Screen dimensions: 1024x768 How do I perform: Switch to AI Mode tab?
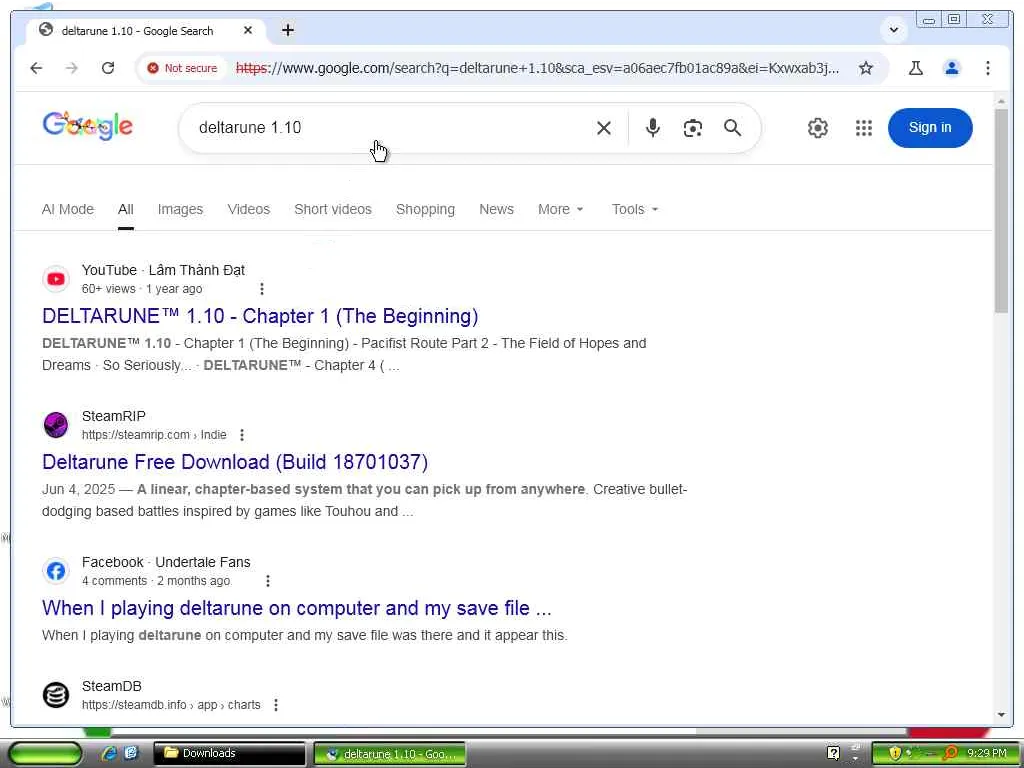point(68,209)
